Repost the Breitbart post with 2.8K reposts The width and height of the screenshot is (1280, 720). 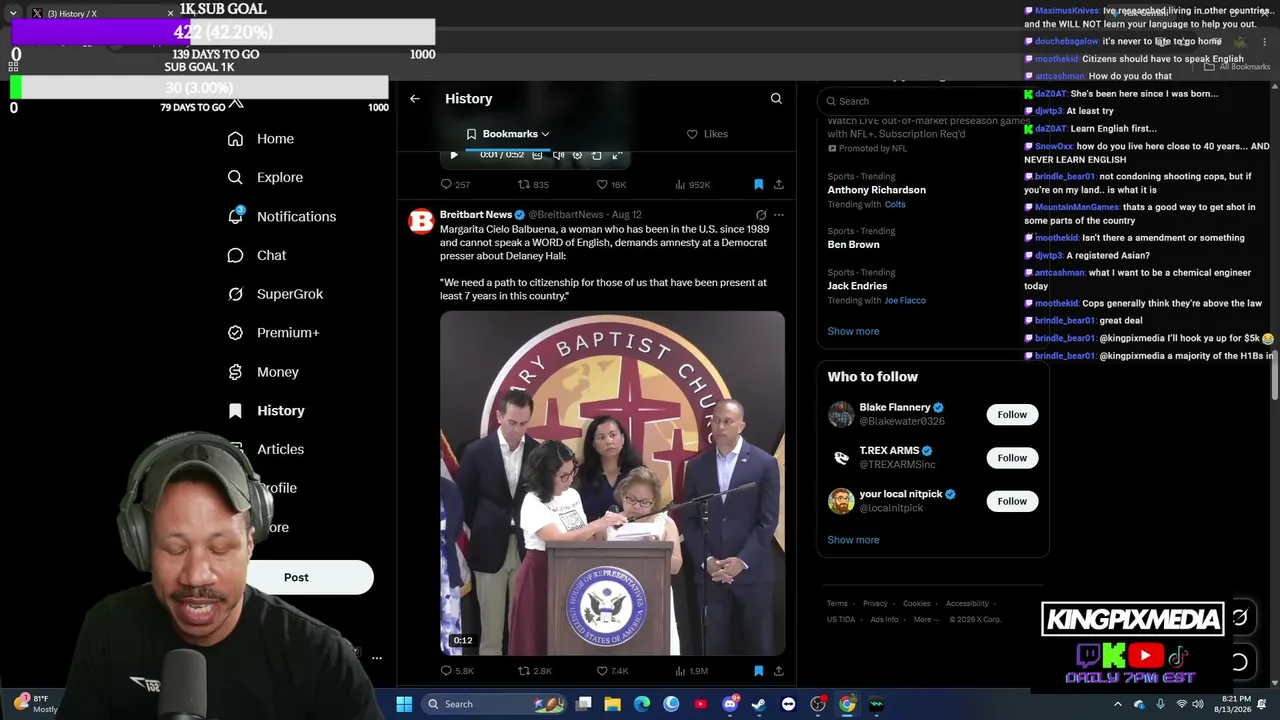pos(534,671)
